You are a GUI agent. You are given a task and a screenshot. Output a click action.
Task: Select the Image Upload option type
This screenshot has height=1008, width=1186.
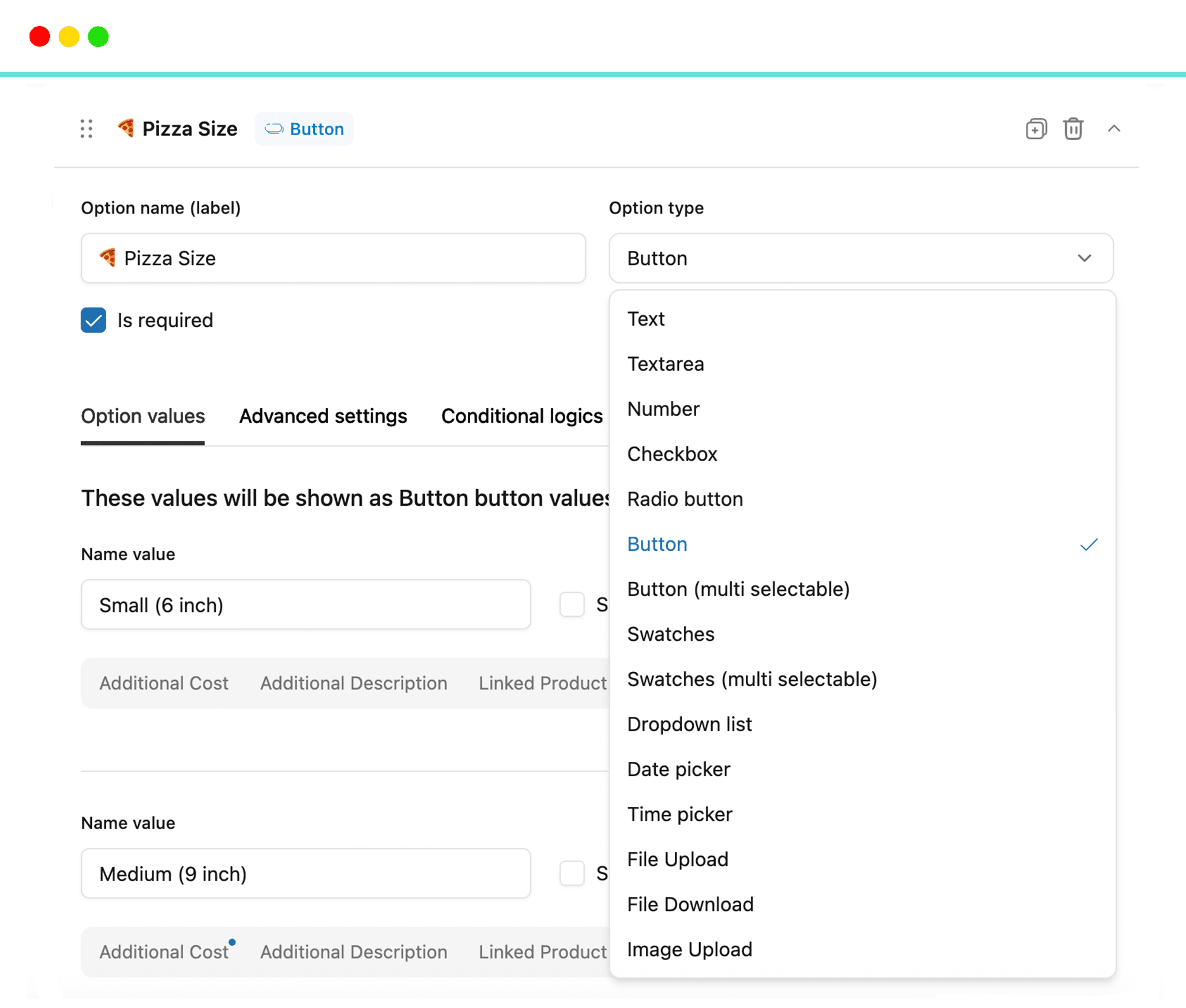tap(689, 949)
